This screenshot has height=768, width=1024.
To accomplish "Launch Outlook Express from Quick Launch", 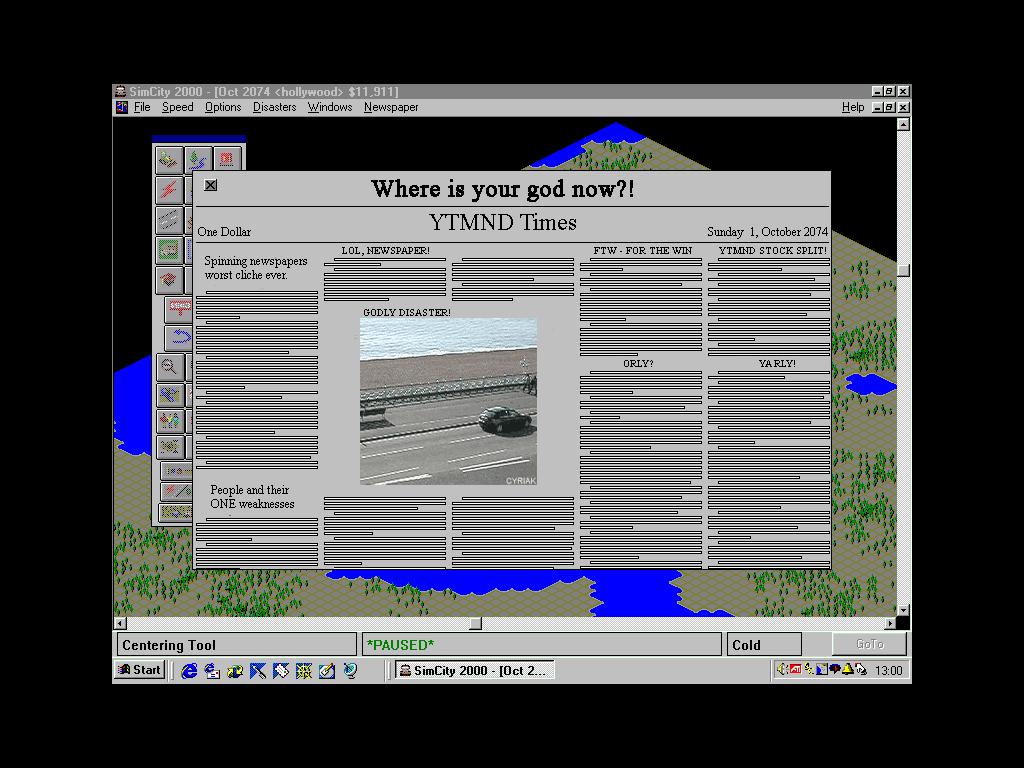I will tap(212, 671).
